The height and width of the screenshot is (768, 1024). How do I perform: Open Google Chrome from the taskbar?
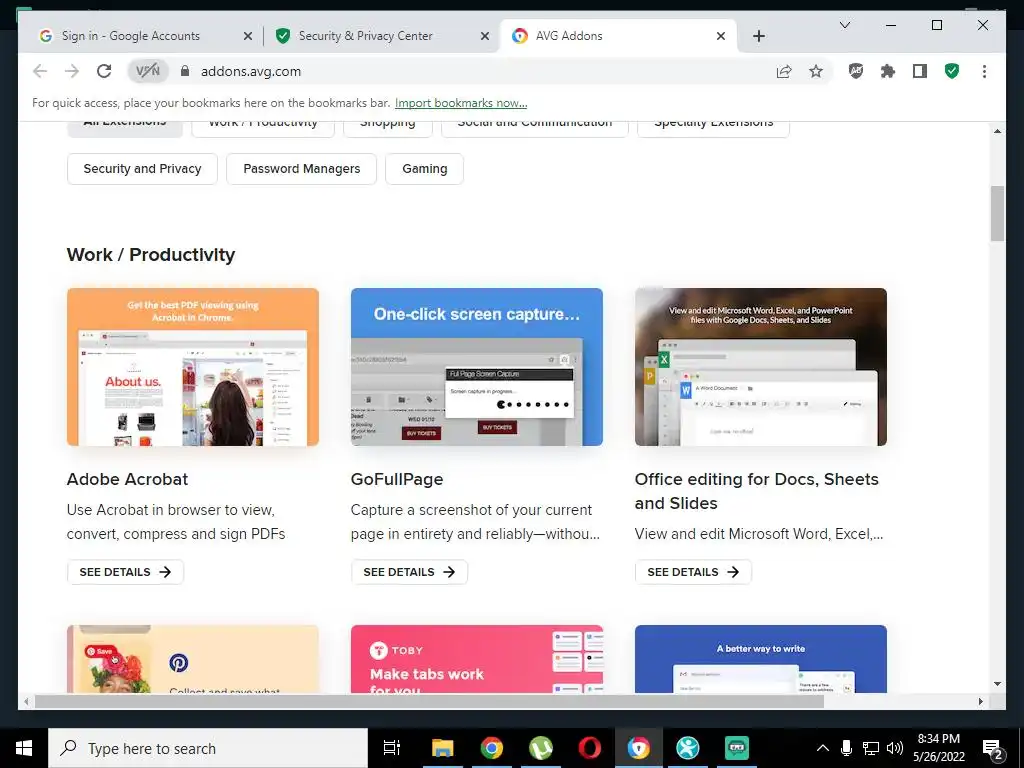point(492,748)
